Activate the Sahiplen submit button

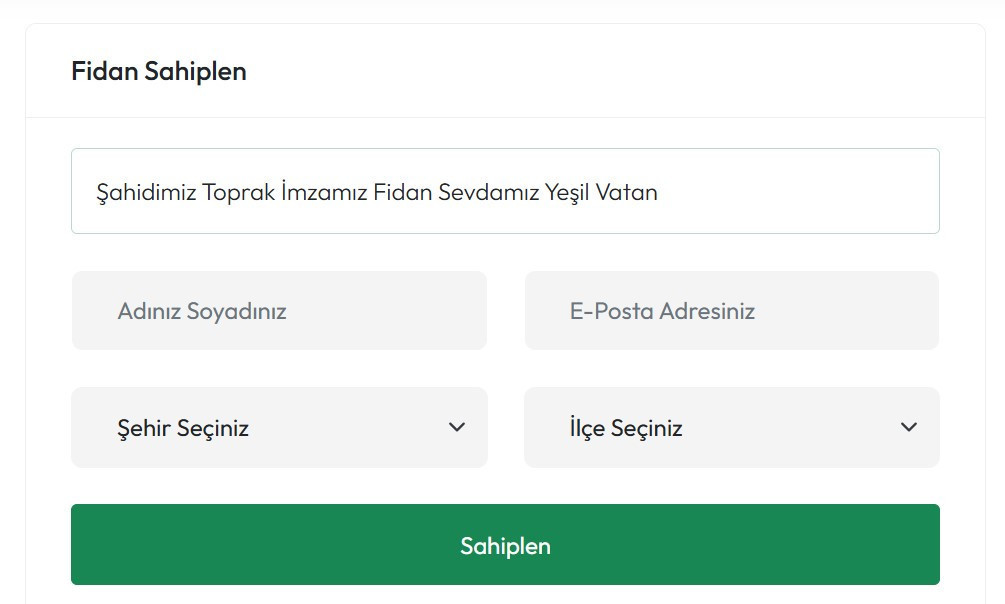[x=504, y=545]
